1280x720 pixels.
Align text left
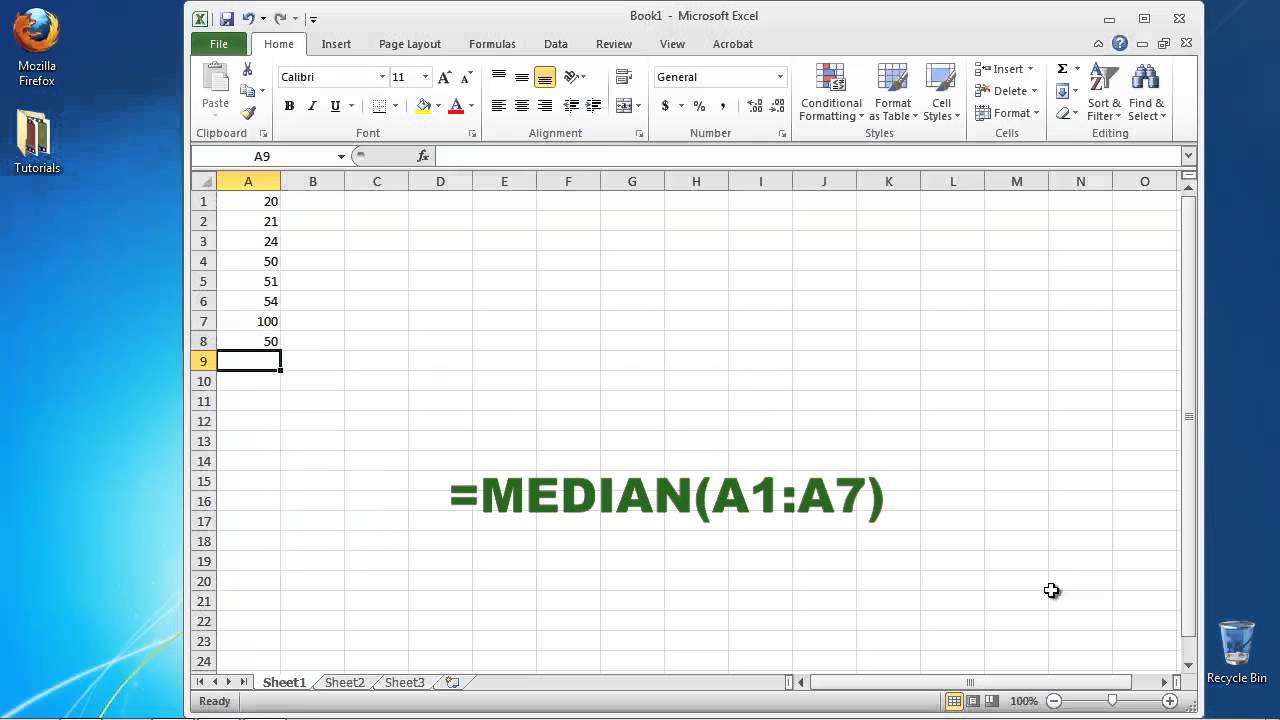point(499,106)
